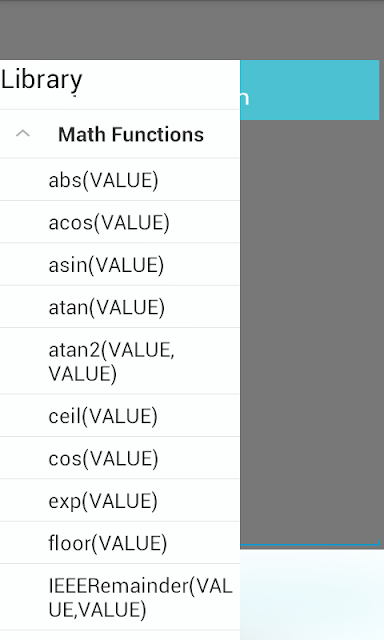
Task: Click the teal button behind the drawer
Action: pos(310,90)
